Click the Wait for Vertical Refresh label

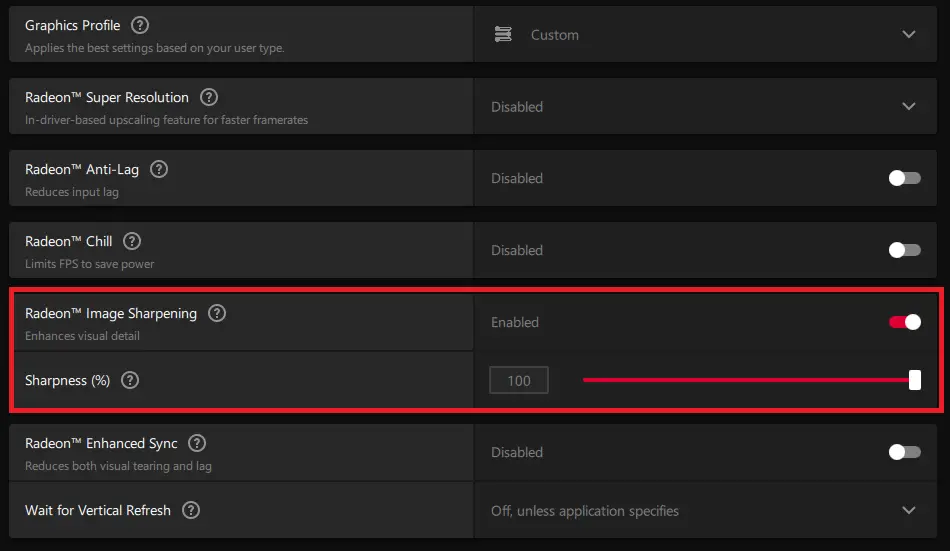pyautogui.click(x=98, y=510)
